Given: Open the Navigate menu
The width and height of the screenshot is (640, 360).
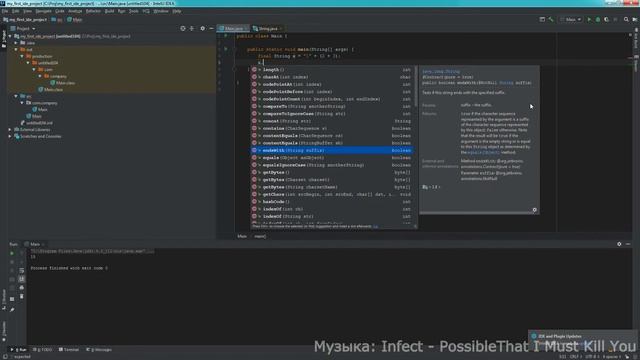Looking at the screenshot, I should coord(43,11).
